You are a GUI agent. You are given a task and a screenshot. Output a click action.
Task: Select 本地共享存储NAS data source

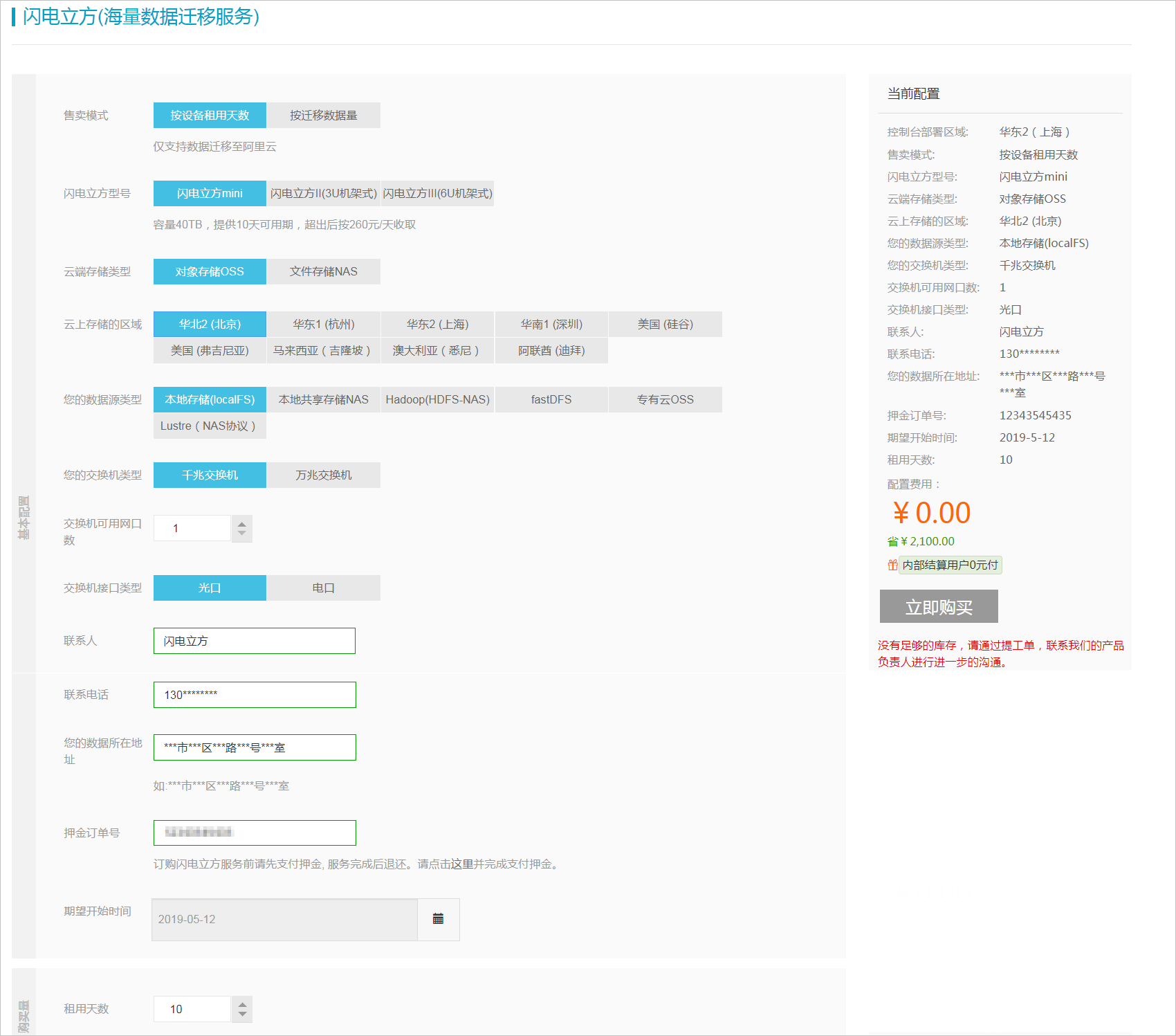coord(324,400)
